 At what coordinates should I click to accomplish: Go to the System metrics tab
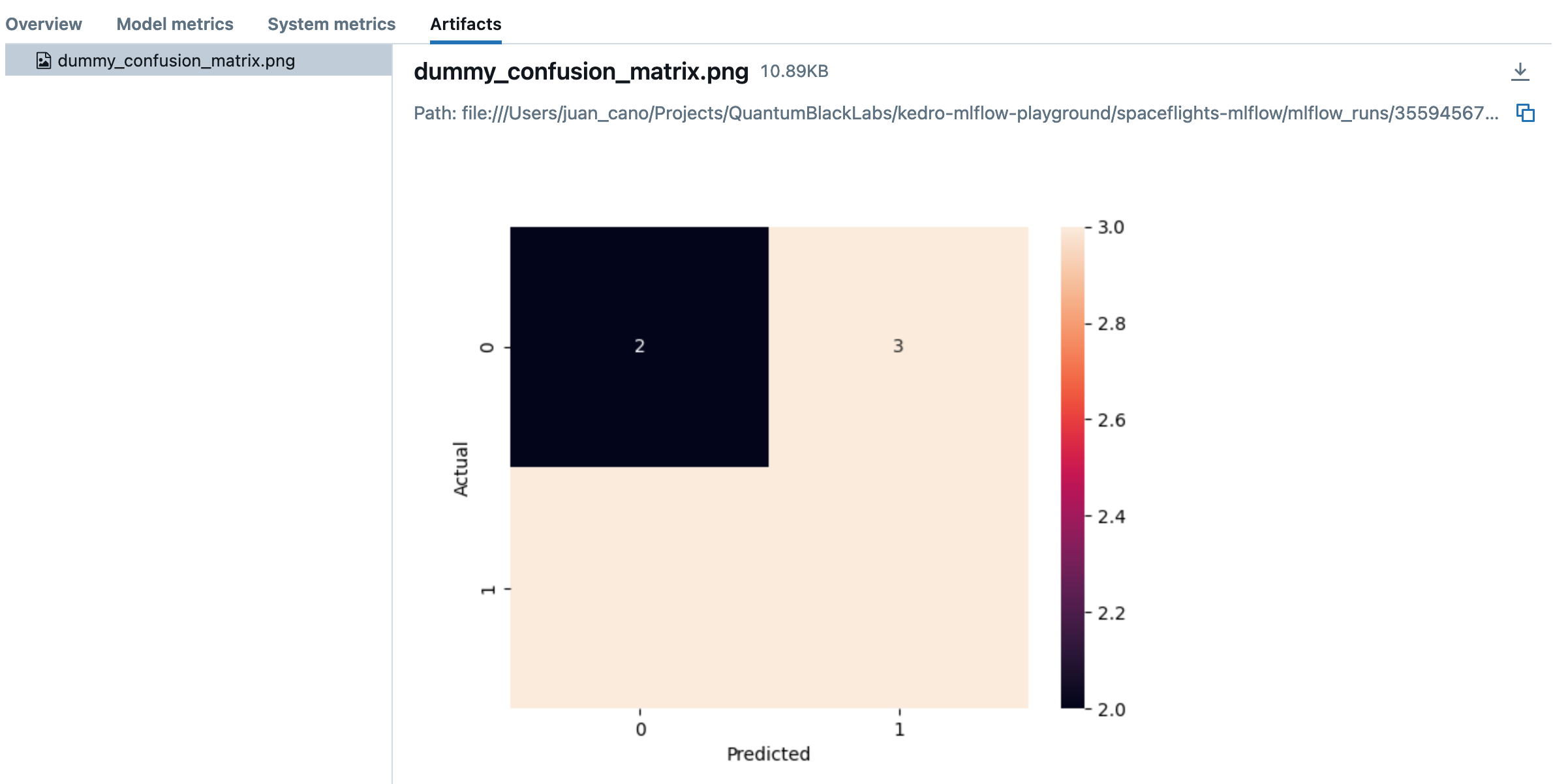(331, 24)
